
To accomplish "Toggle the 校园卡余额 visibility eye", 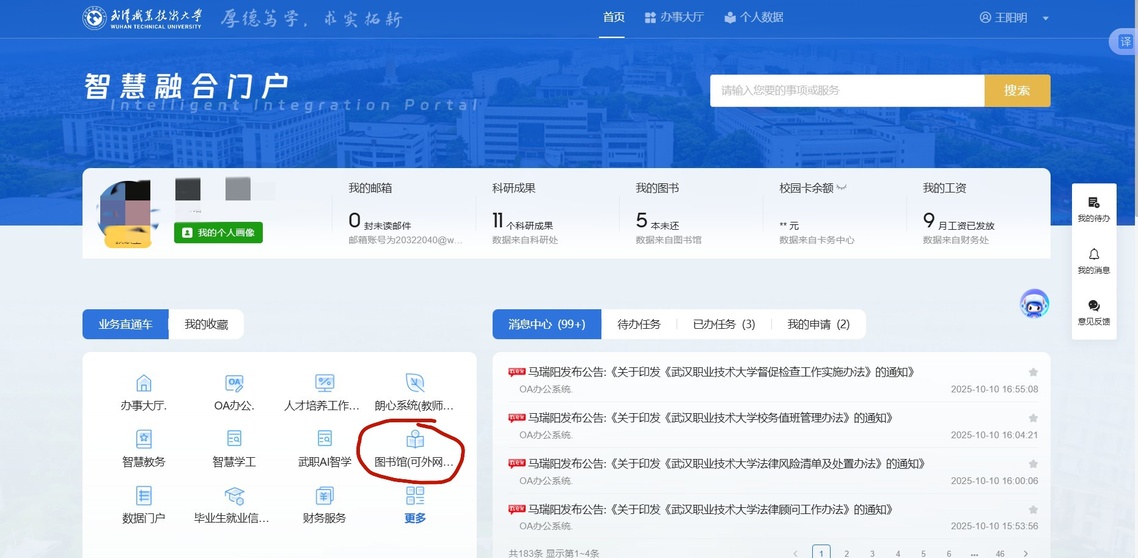I will (x=842, y=188).
